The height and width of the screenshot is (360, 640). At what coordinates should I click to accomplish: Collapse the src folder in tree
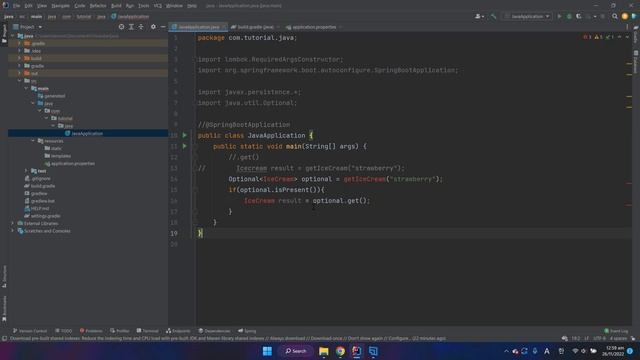(19, 81)
